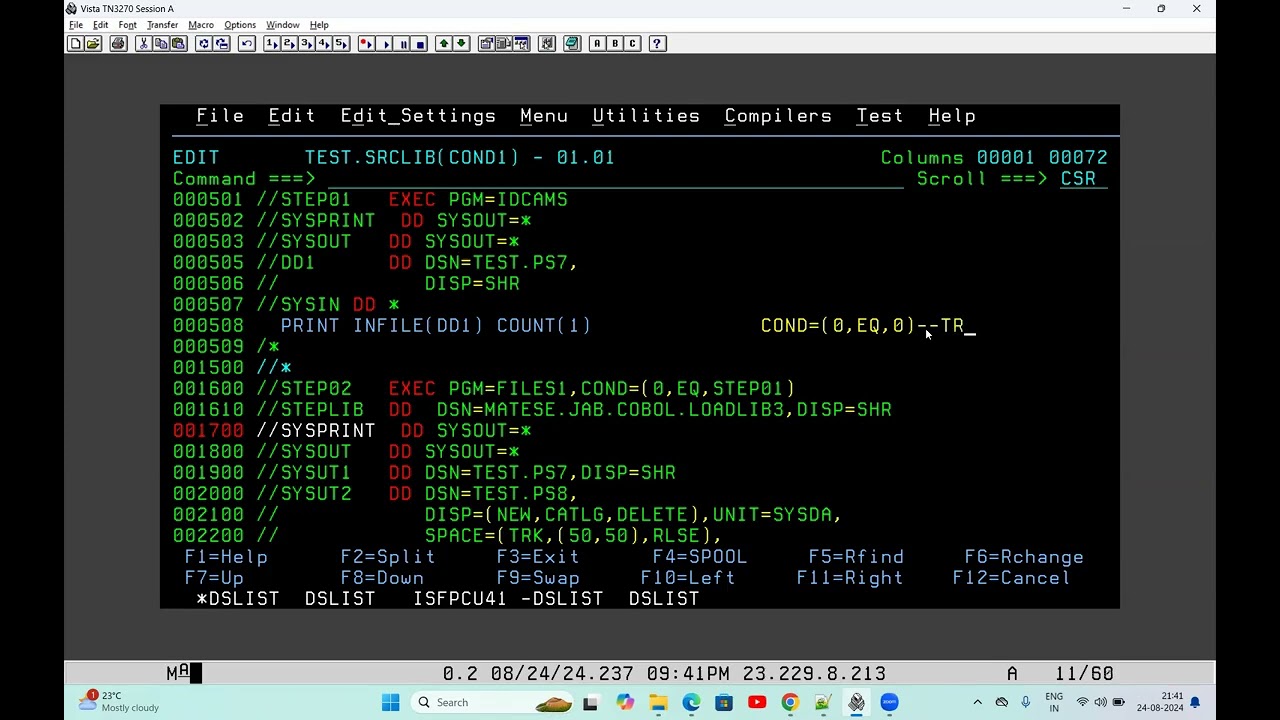Screen dimensions: 1280x720
Task: Open File Explorer from the taskbar
Action: (x=658, y=702)
